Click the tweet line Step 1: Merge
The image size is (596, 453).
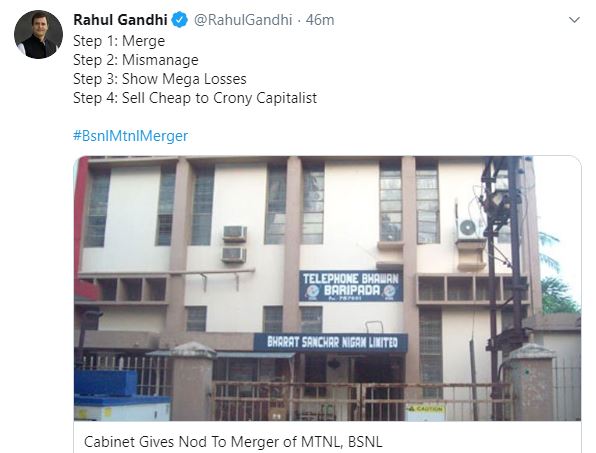[x=119, y=41]
